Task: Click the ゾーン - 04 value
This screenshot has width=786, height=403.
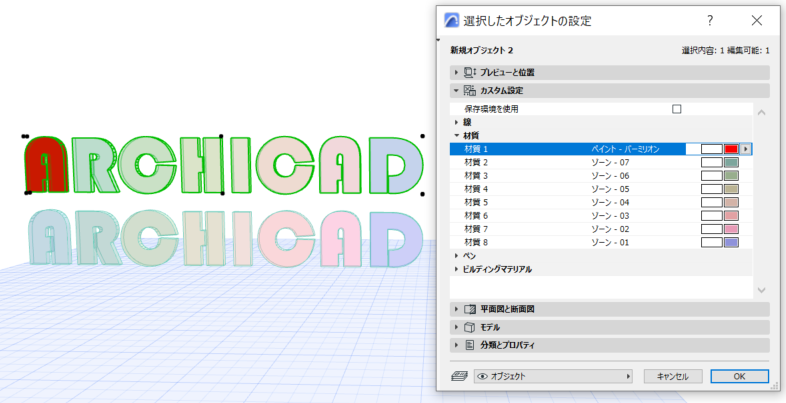Action: (610, 203)
